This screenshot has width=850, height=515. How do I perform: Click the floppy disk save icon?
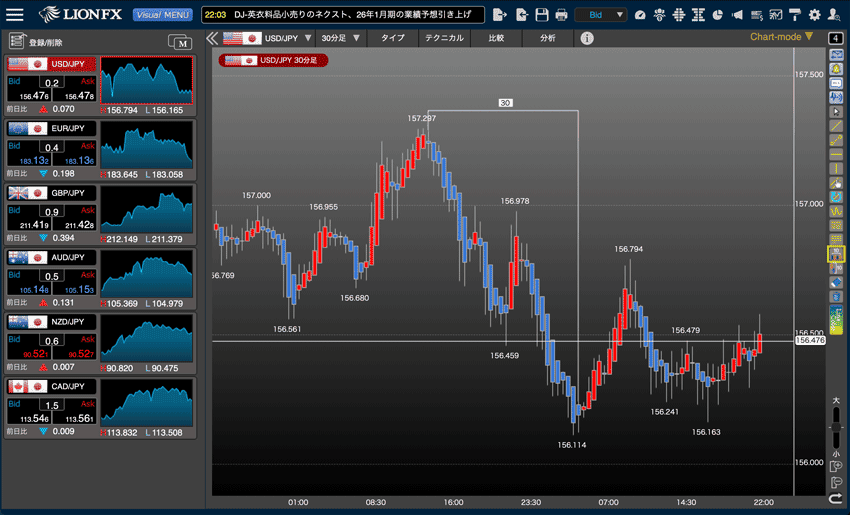[541, 15]
